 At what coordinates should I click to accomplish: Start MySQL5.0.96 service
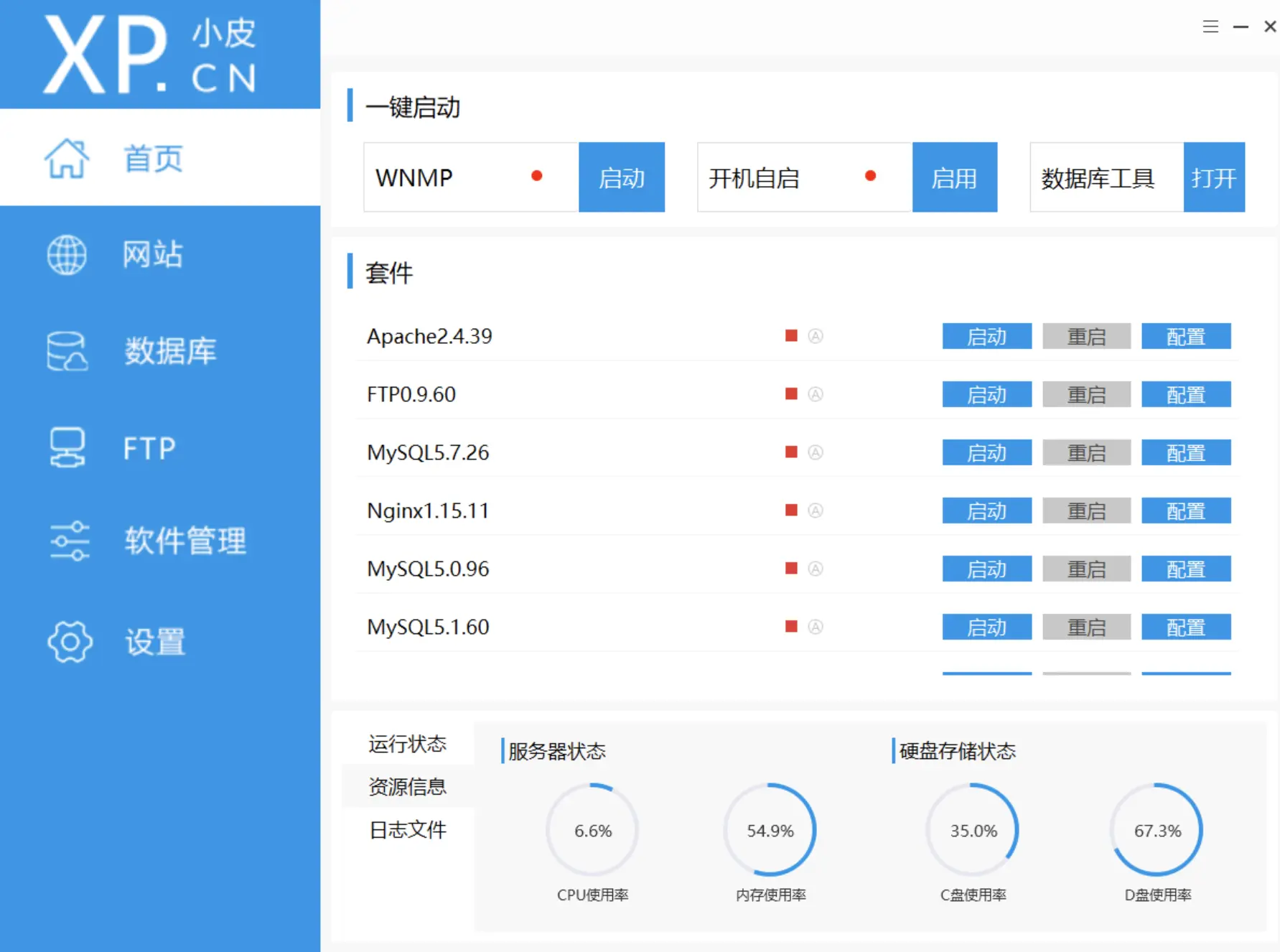tap(987, 569)
